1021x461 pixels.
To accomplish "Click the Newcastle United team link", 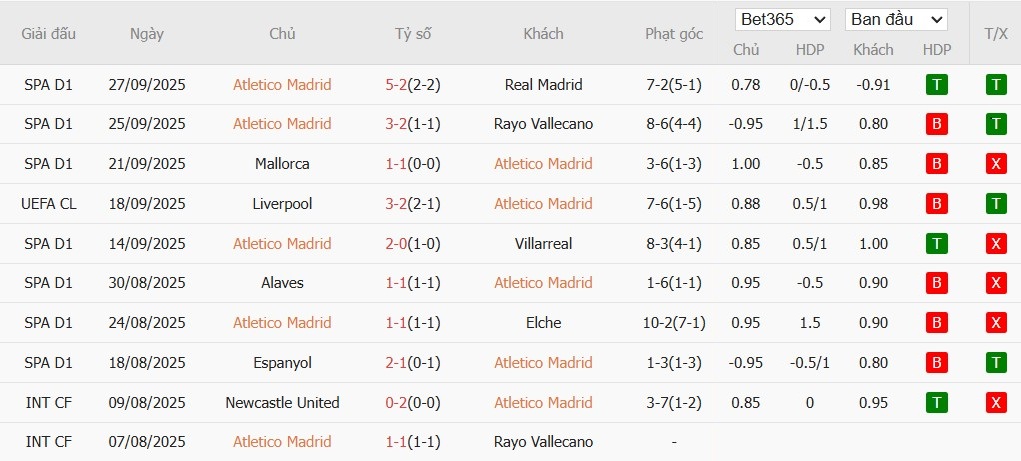I will (x=282, y=403).
